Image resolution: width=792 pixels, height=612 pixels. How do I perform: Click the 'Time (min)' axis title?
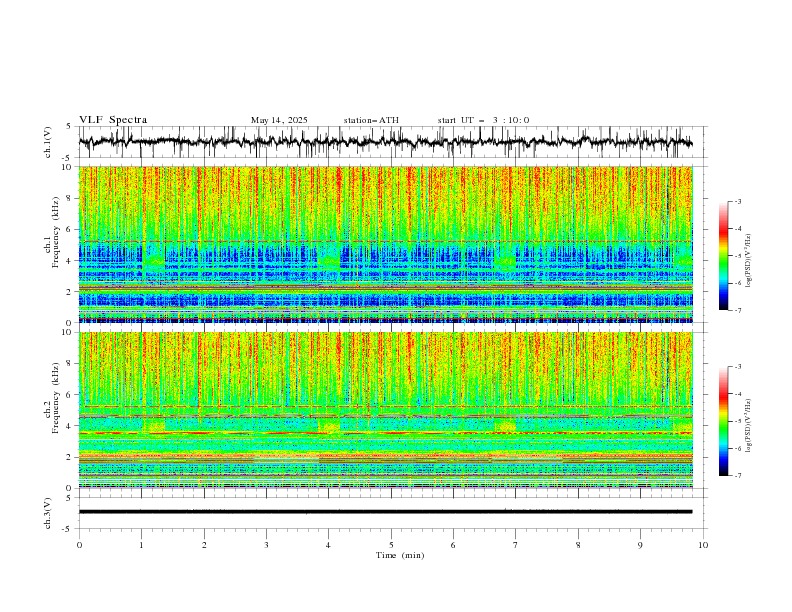point(400,555)
